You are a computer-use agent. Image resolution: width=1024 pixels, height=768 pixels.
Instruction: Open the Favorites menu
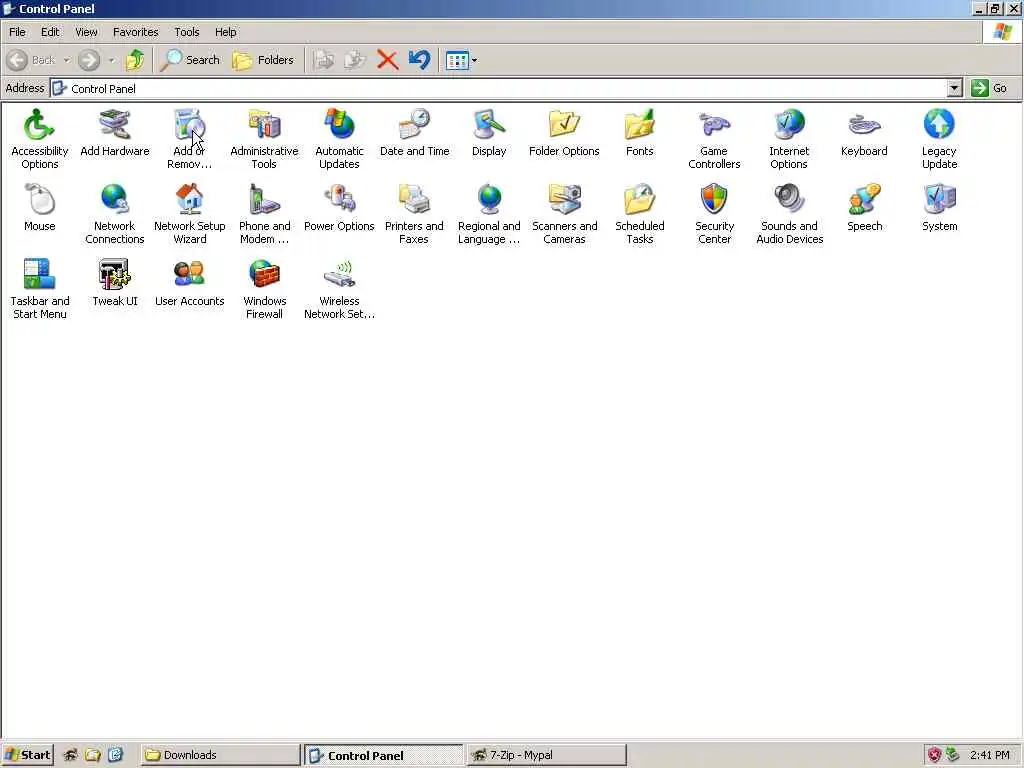click(135, 32)
